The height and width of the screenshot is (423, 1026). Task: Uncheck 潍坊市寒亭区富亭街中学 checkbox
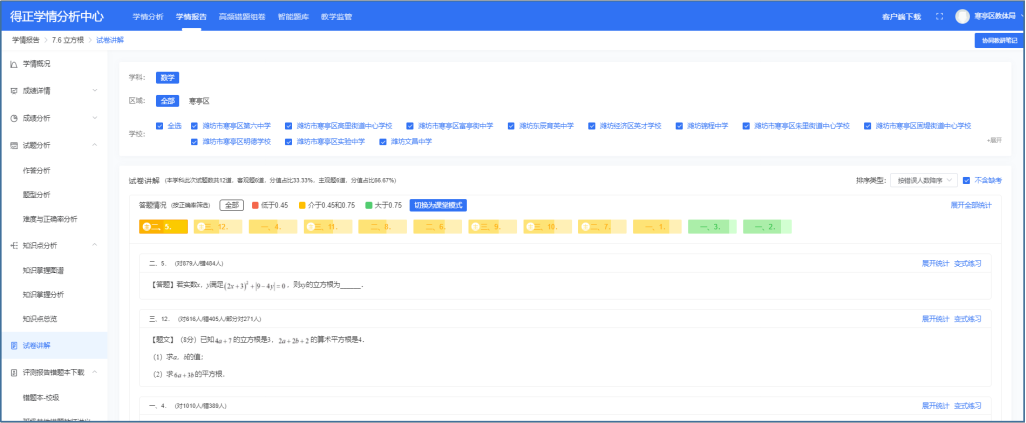coord(410,126)
